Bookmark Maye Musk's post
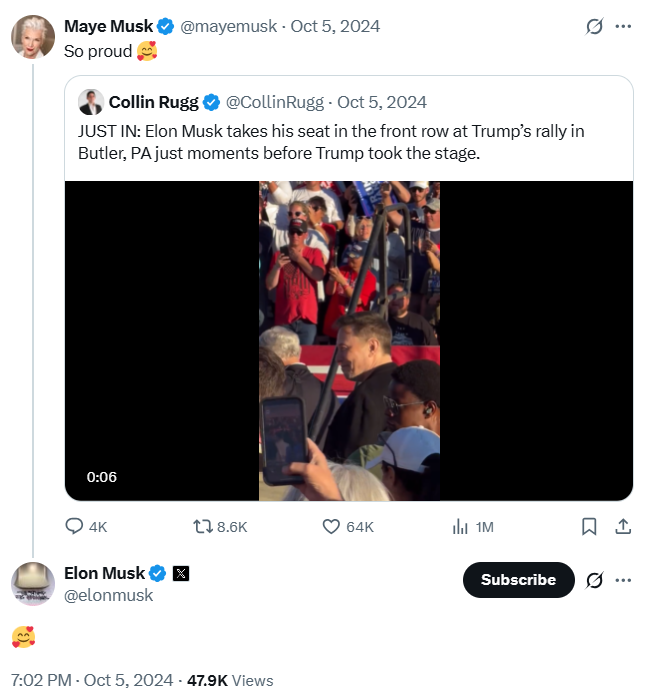The height and width of the screenshot is (696, 651). [589, 526]
